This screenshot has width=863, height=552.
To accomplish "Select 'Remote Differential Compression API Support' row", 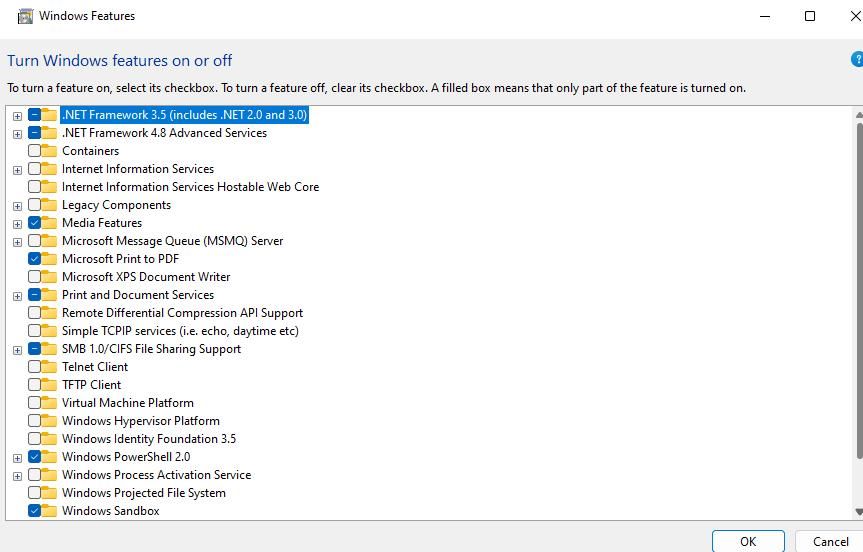I will pos(182,313).
